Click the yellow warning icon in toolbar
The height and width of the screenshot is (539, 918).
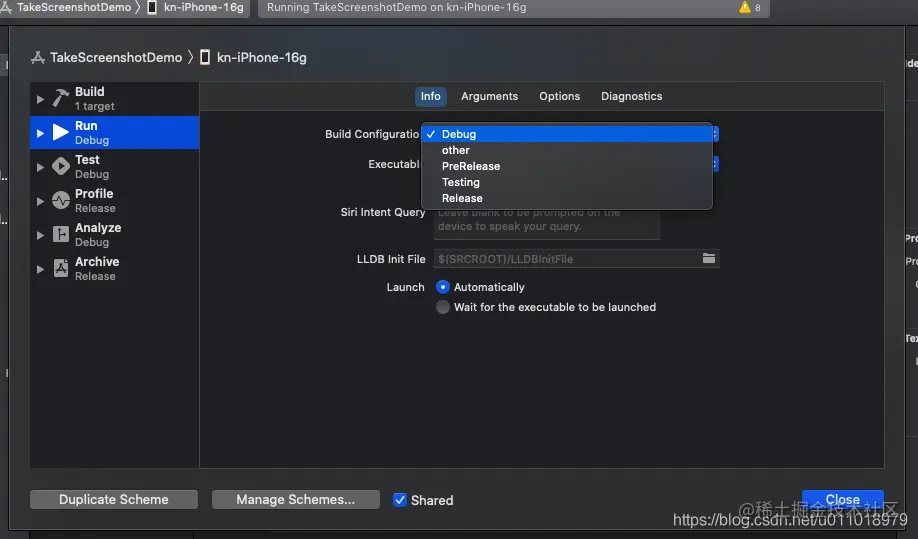tap(745, 7)
